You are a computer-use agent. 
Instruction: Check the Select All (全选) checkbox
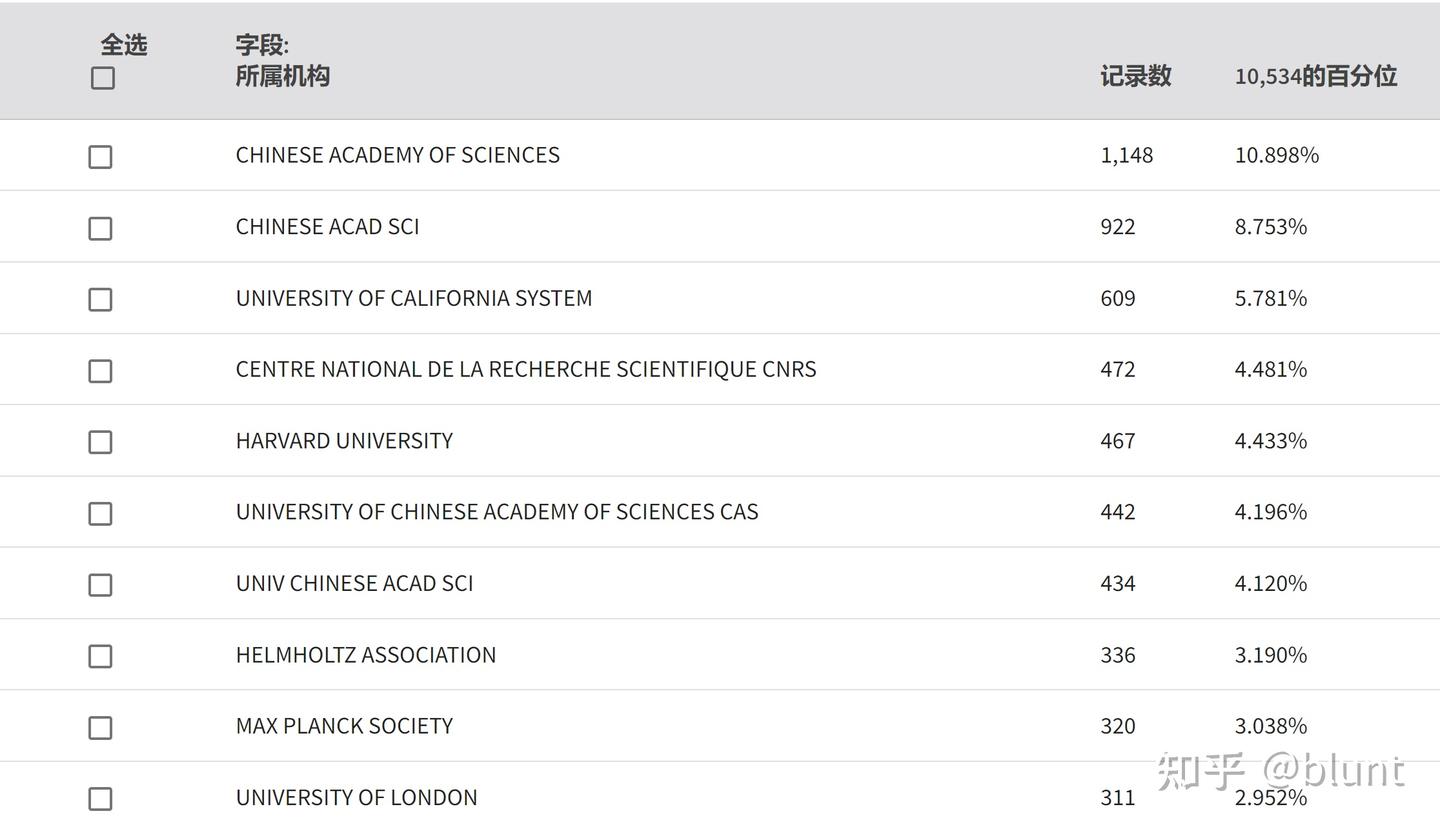103,78
